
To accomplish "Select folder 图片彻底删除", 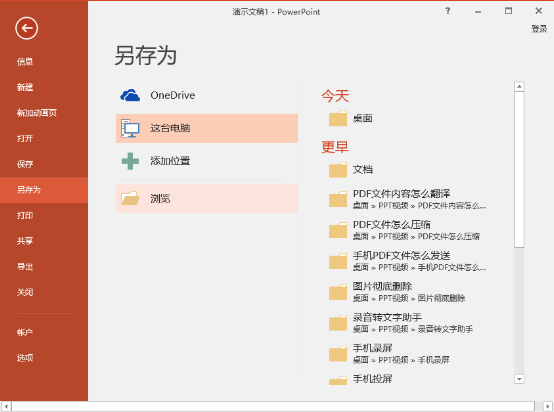I will point(382,287).
